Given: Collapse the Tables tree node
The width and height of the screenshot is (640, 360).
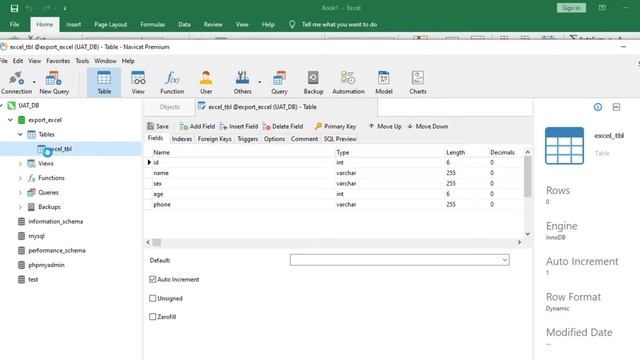Looking at the screenshot, I should pos(20,134).
